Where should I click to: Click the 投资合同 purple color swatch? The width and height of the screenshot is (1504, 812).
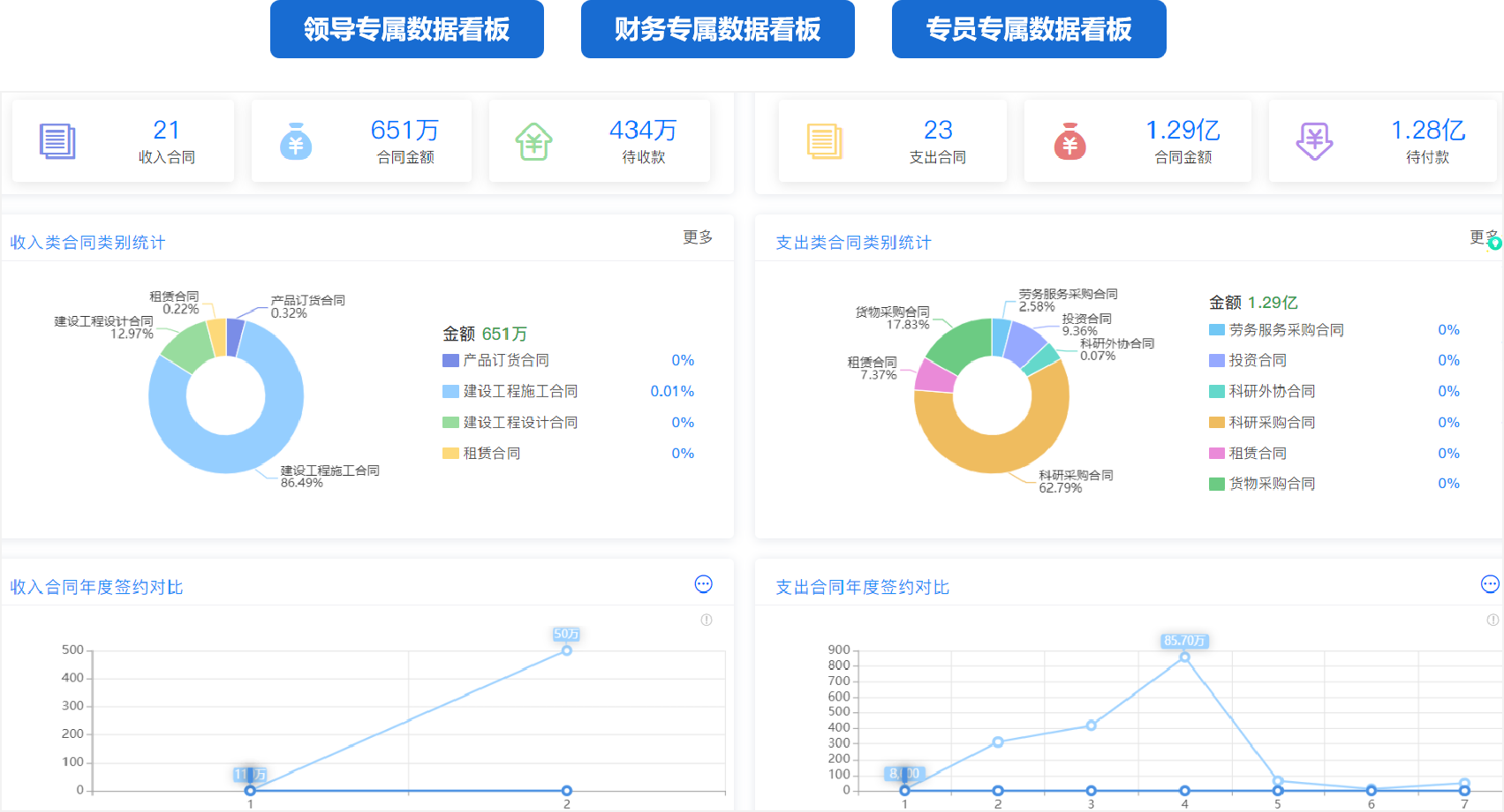[x=1215, y=360]
